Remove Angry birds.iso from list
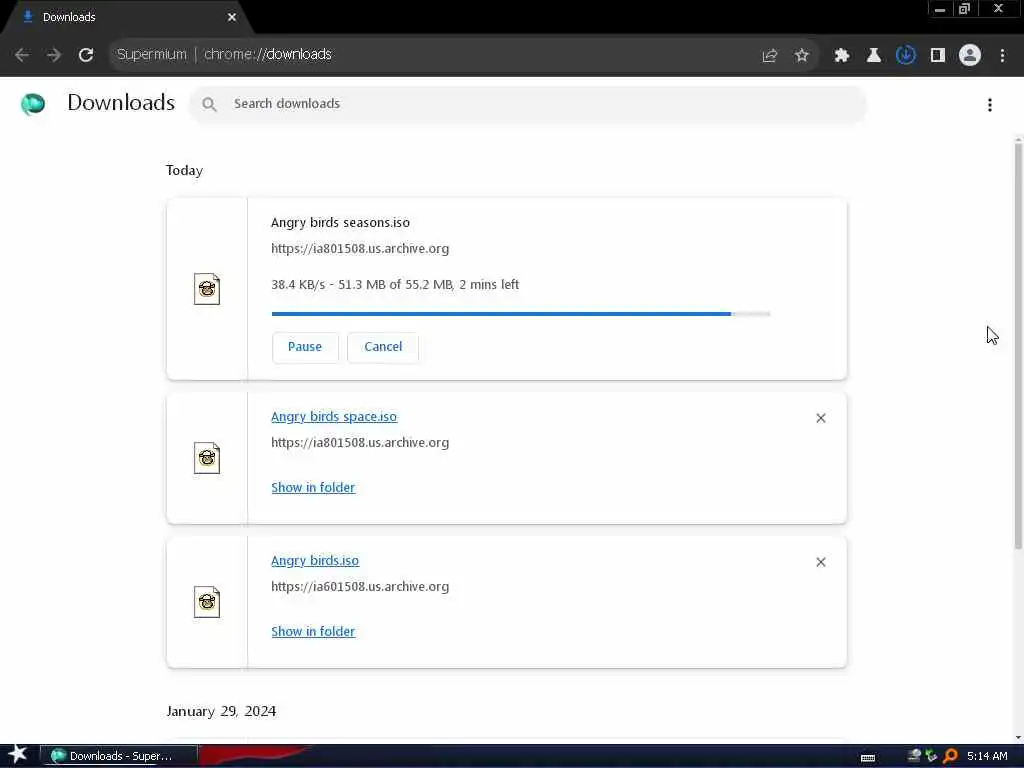The height and width of the screenshot is (768, 1024). coord(821,562)
